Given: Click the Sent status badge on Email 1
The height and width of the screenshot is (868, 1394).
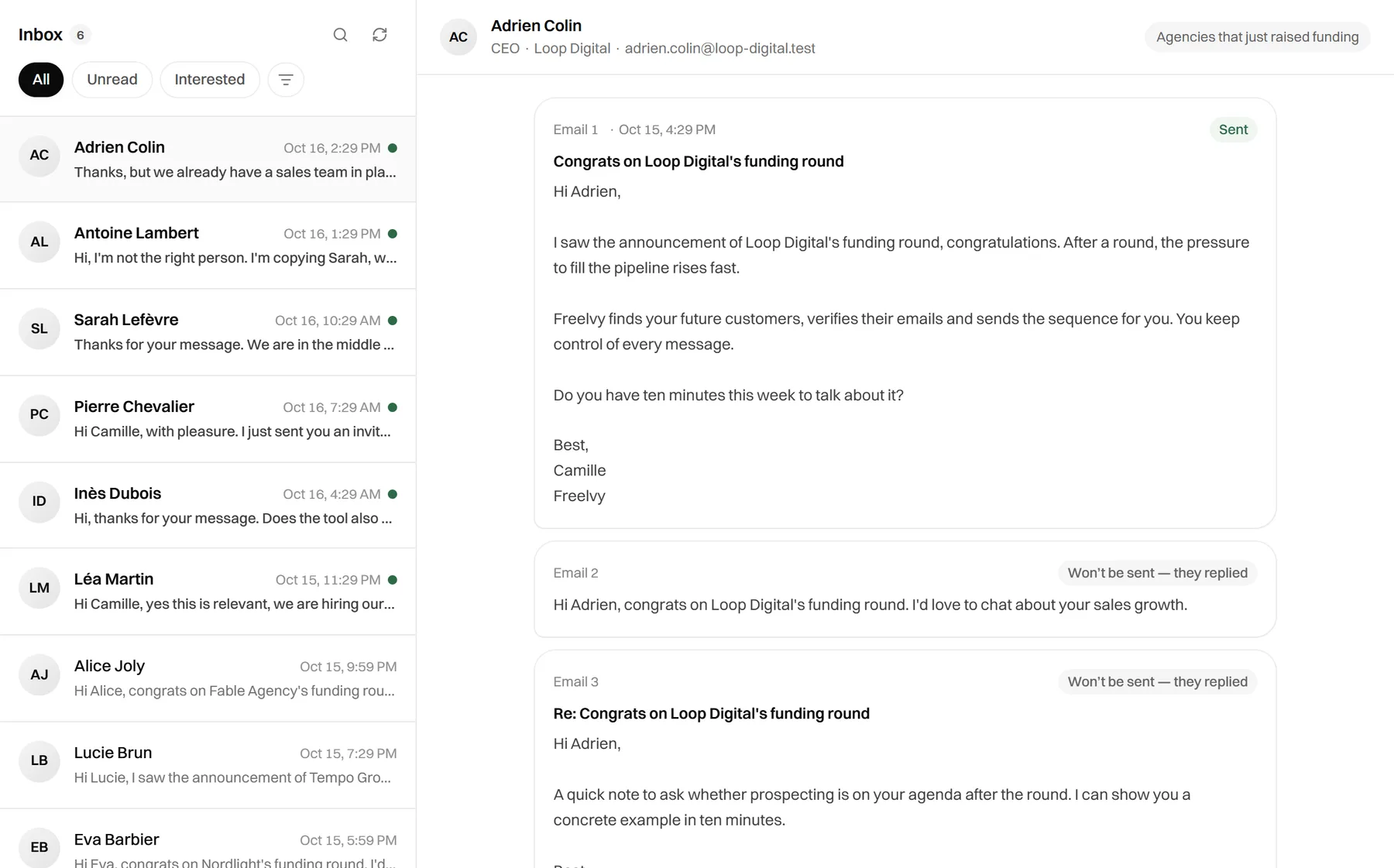Looking at the screenshot, I should coord(1233,129).
